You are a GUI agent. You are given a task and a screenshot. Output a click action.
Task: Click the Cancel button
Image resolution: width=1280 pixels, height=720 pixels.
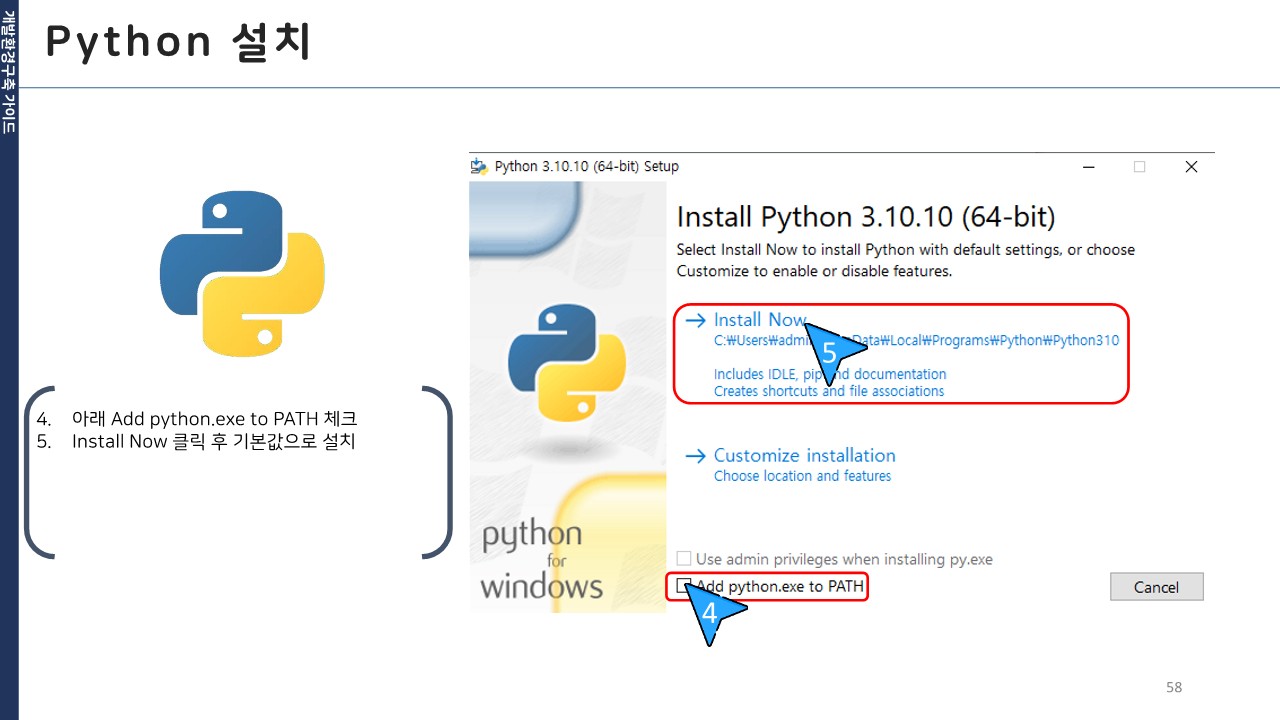(x=1156, y=587)
